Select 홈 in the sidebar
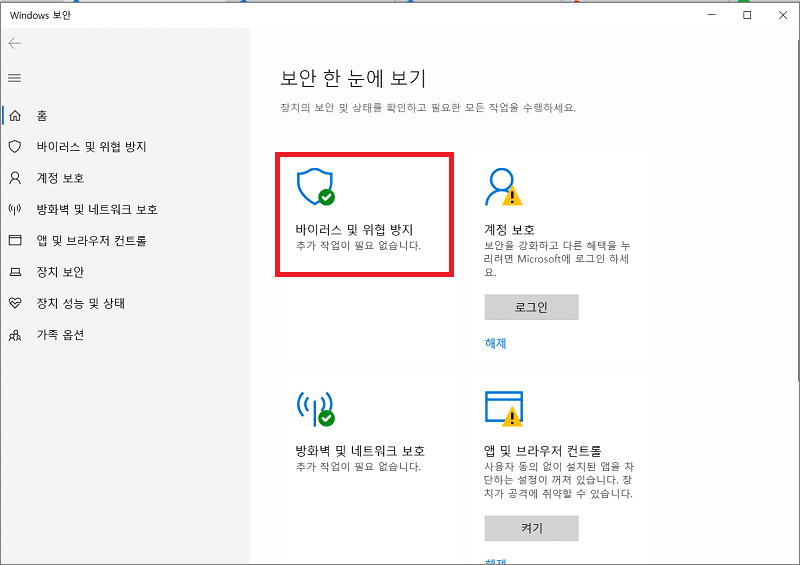This screenshot has height=565, width=800. 42,116
